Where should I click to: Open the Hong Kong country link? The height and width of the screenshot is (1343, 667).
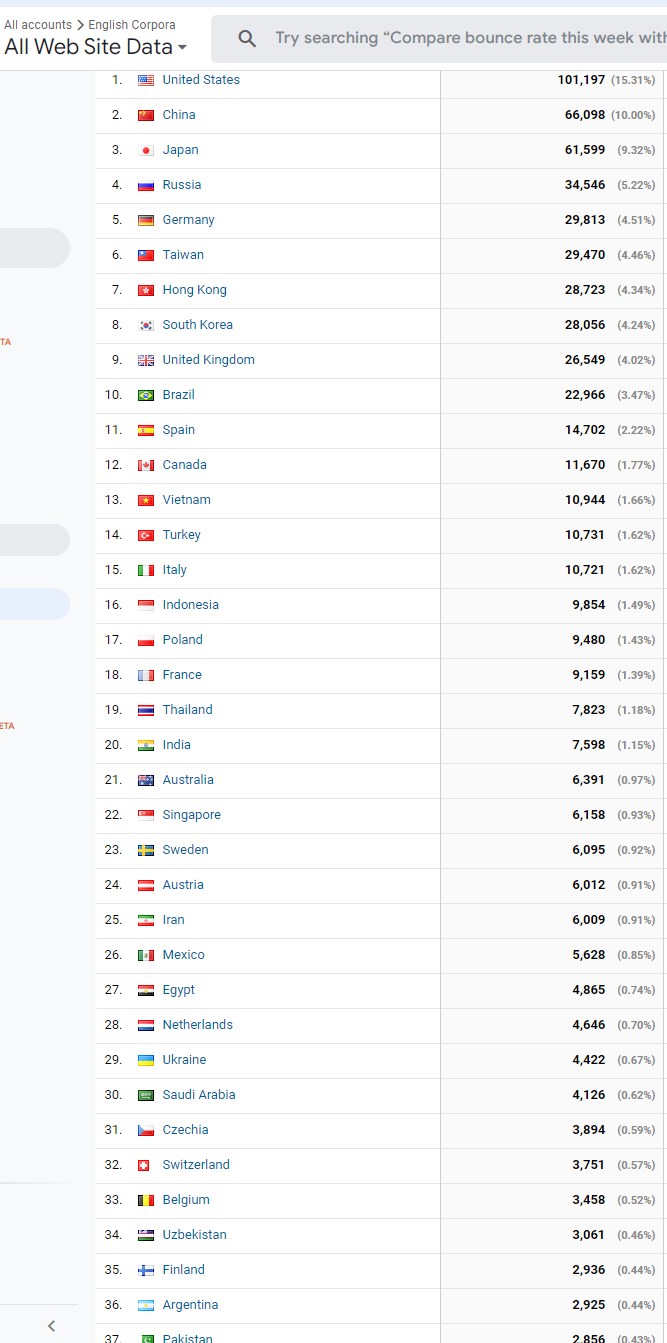(x=194, y=290)
